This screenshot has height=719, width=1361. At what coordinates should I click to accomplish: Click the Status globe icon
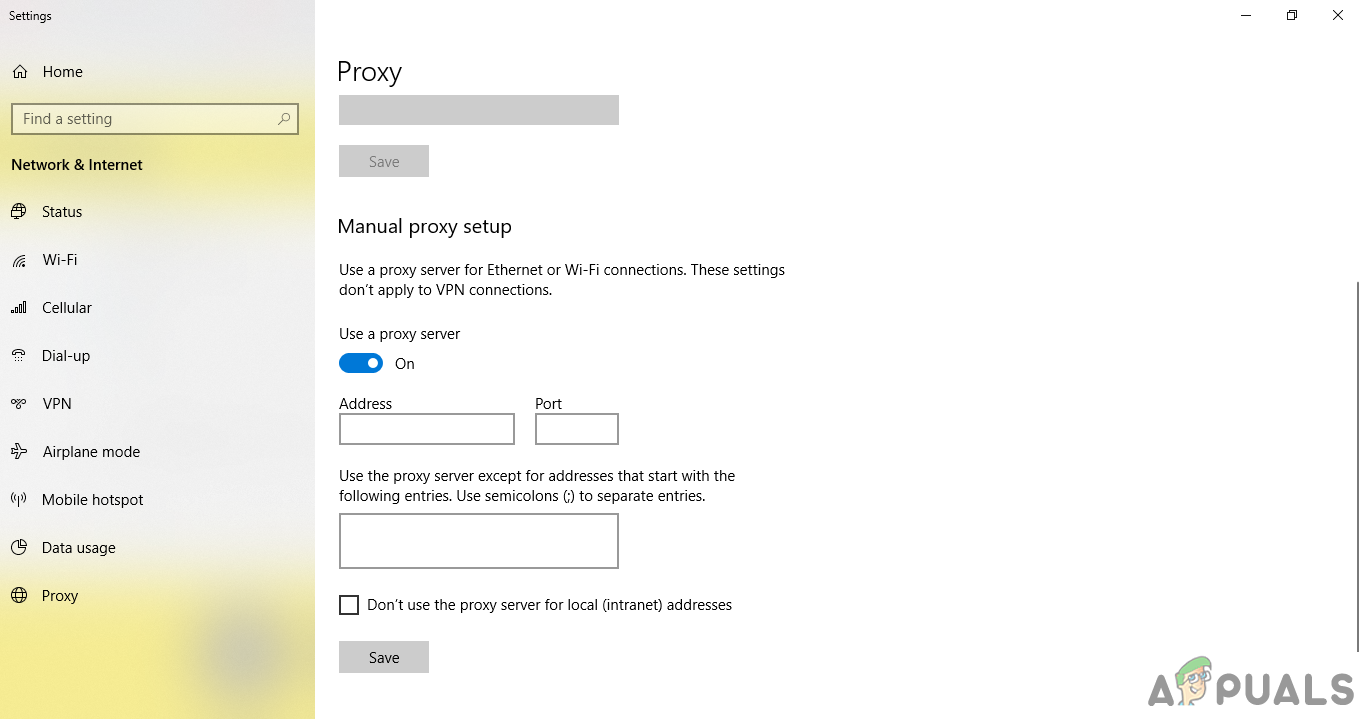pos(19,212)
